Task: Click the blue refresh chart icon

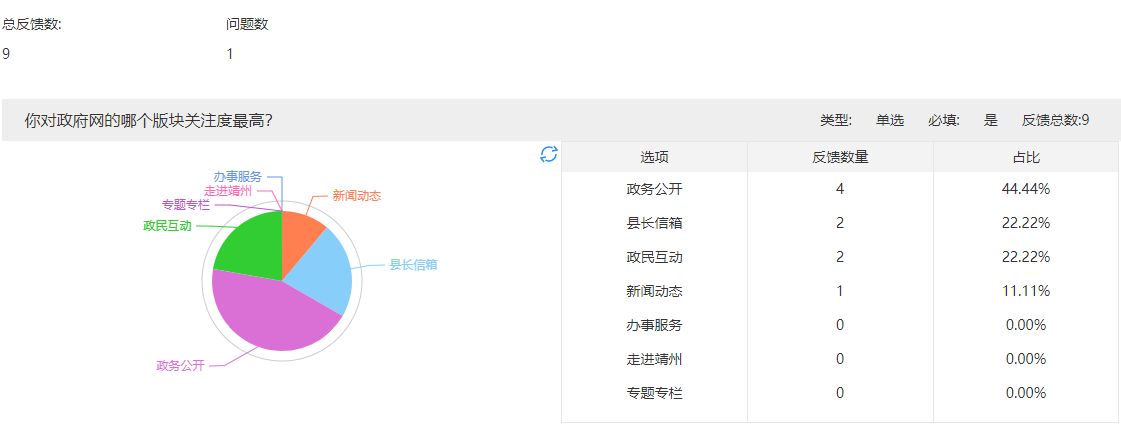Action: tap(548, 154)
